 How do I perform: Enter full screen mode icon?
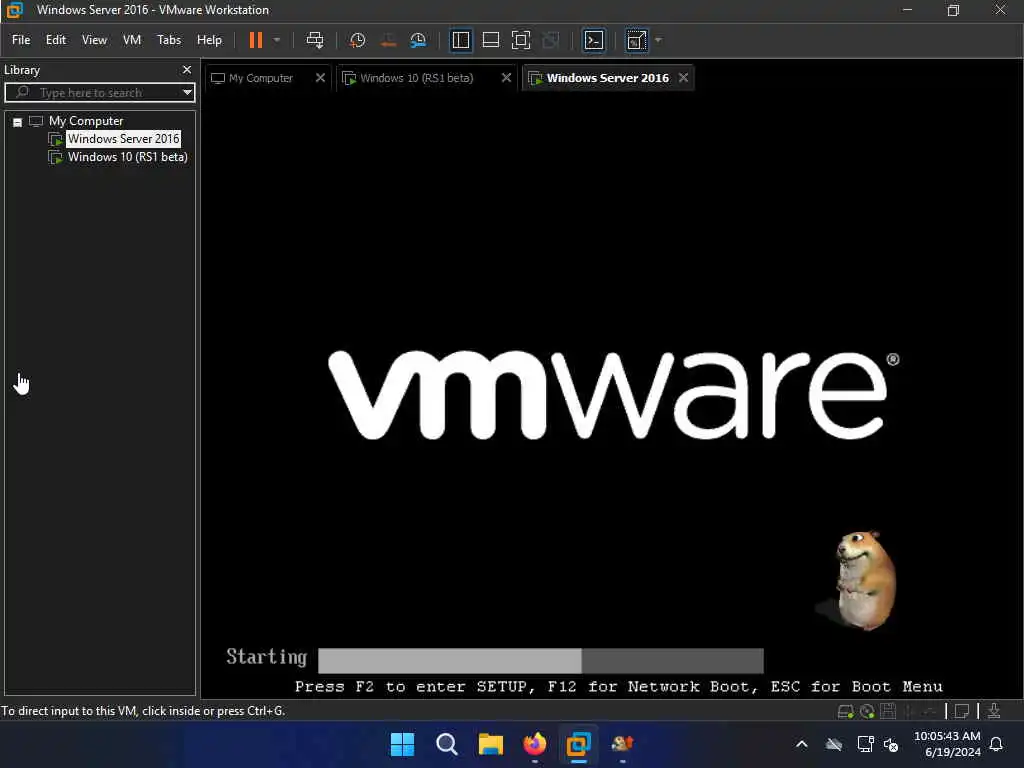click(520, 40)
